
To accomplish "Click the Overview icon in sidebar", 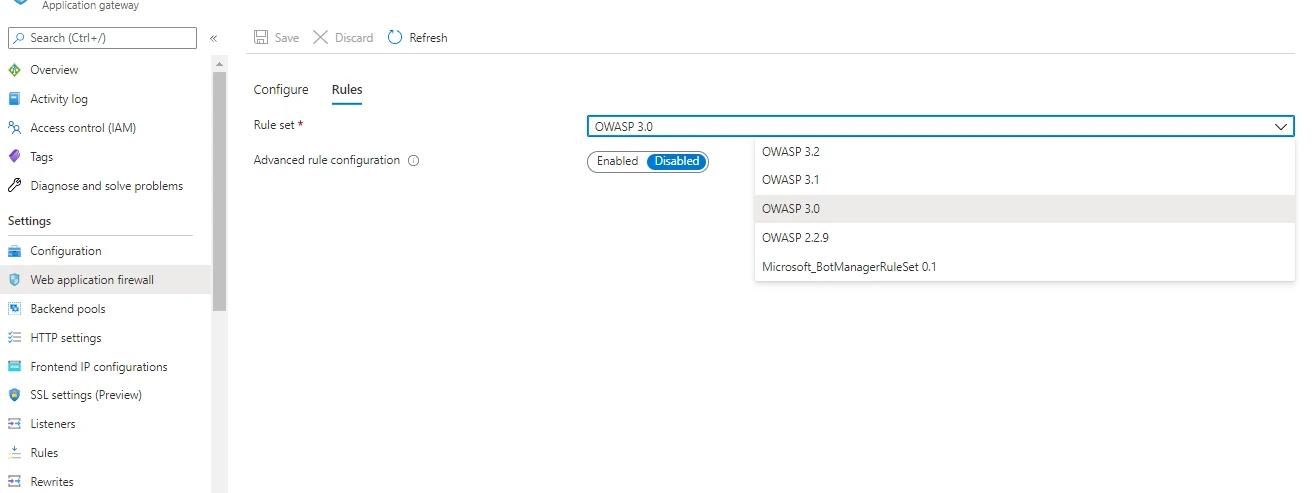I will pos(14,70).
